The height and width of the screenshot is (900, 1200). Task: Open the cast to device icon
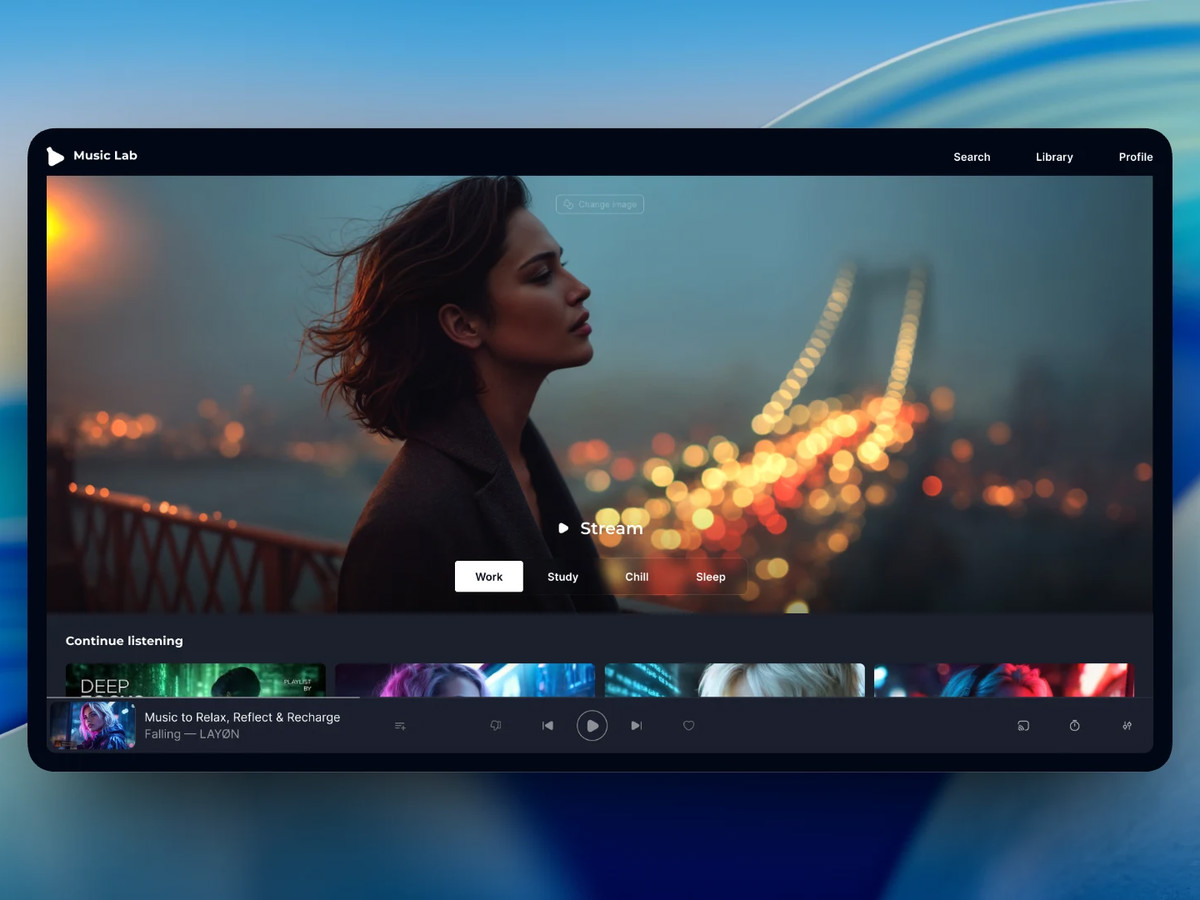coord(1023,726)
